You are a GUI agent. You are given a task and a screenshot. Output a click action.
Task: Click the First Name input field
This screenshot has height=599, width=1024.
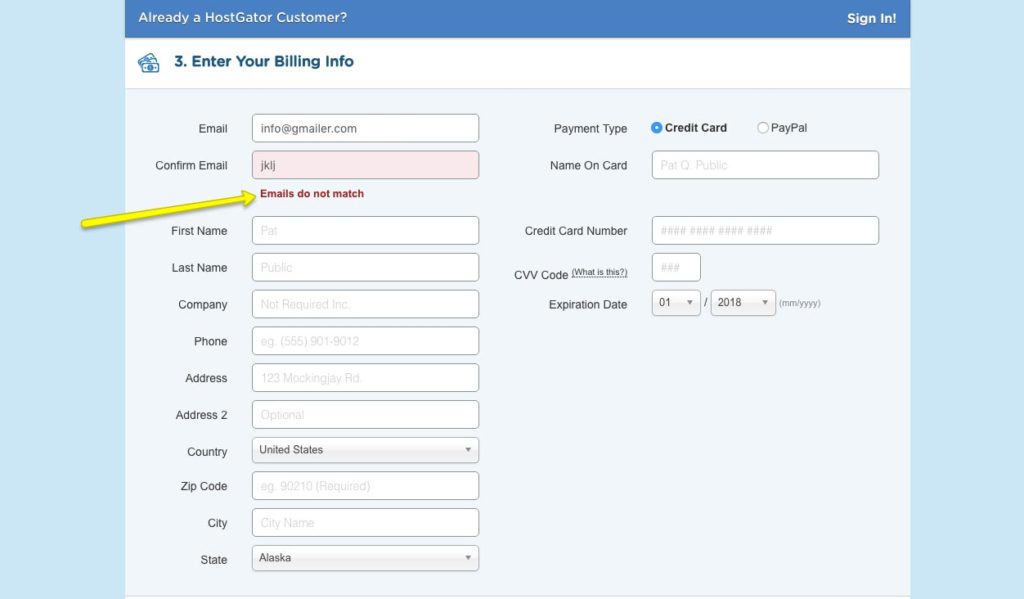click(365, 231)
